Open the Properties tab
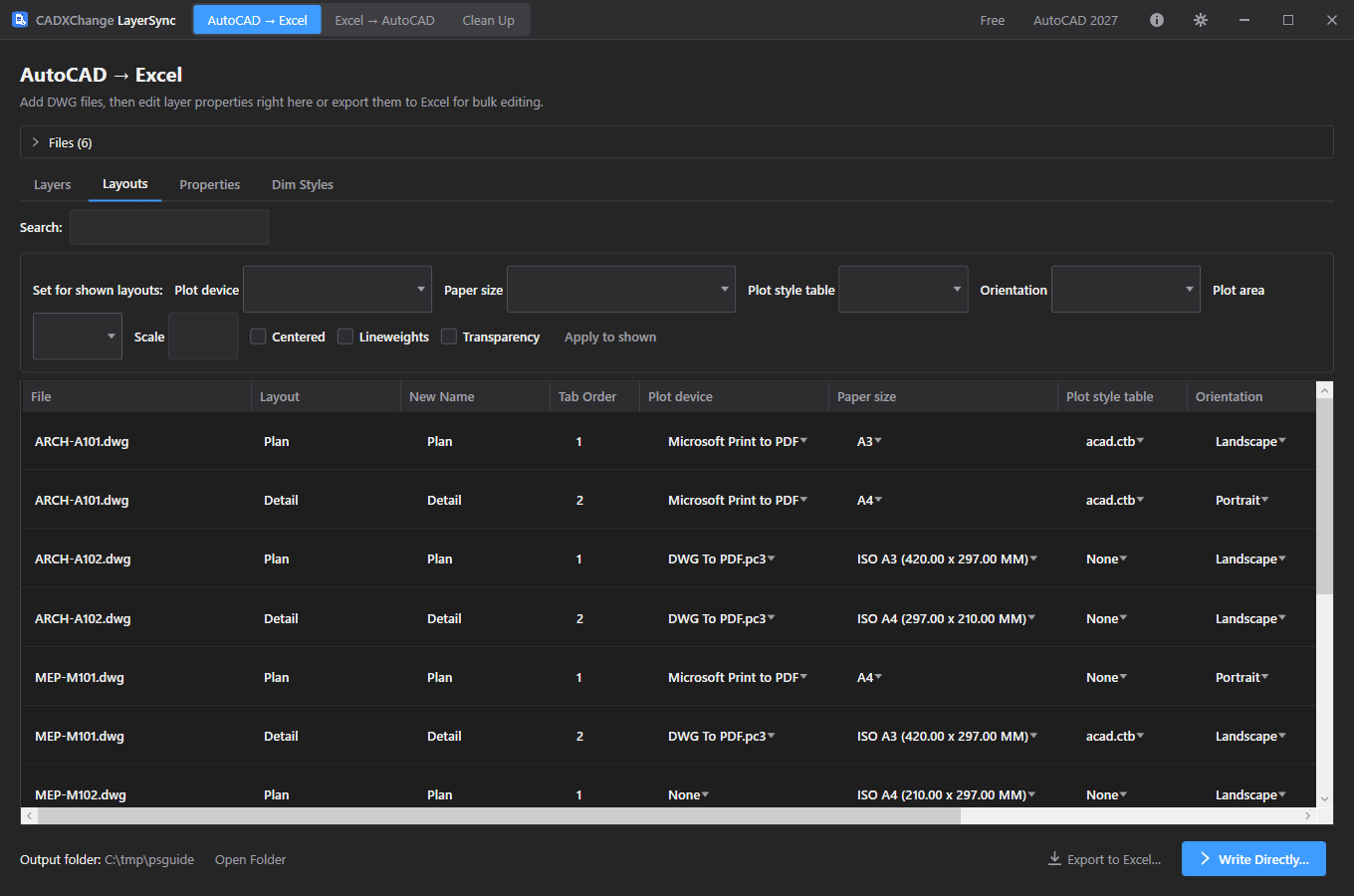The width and height of the screenshot is (1354, 896). [x=210, y=184]
